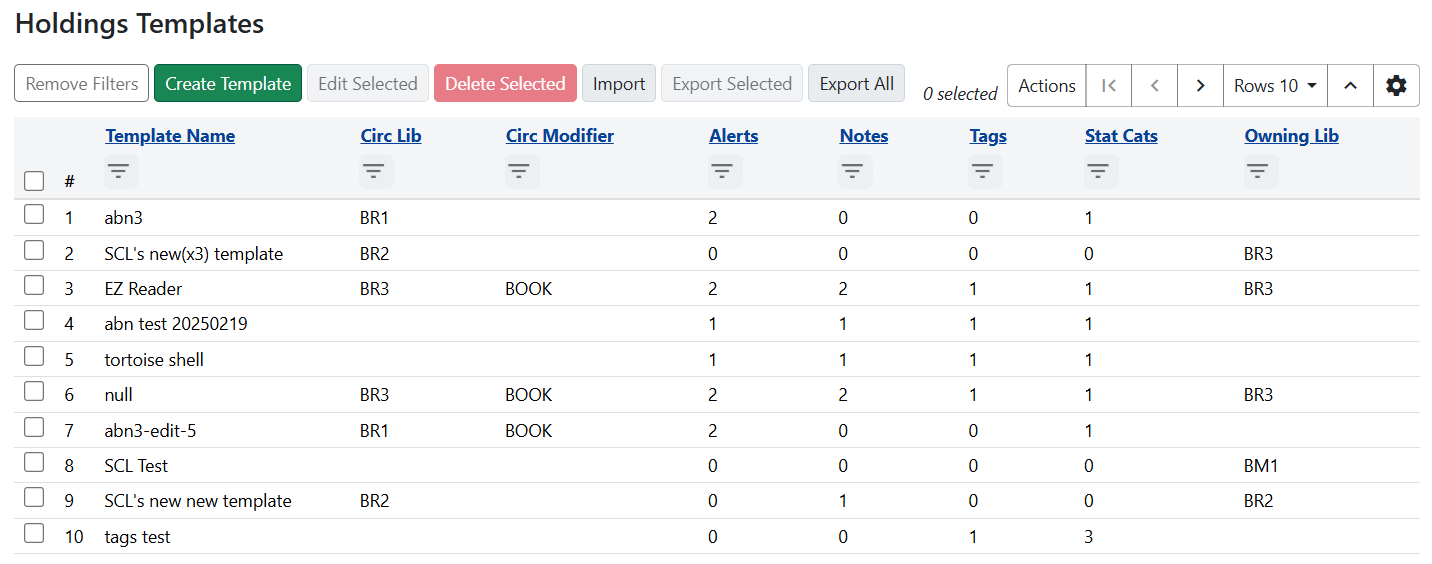
Task: Click the Import button
Action: tap(618, 84)
